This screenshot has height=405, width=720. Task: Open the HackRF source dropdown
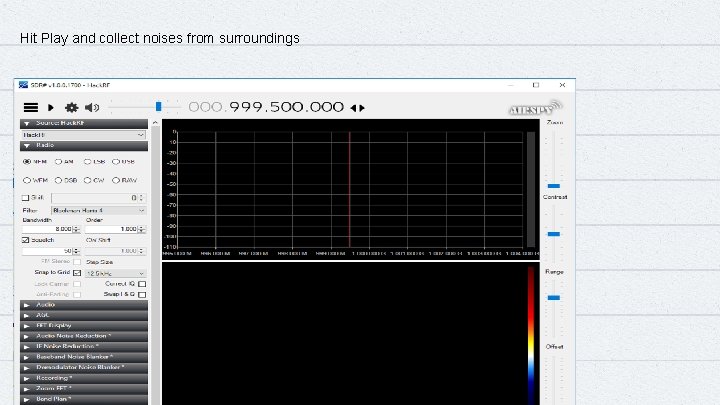click(x=84, y=135)
